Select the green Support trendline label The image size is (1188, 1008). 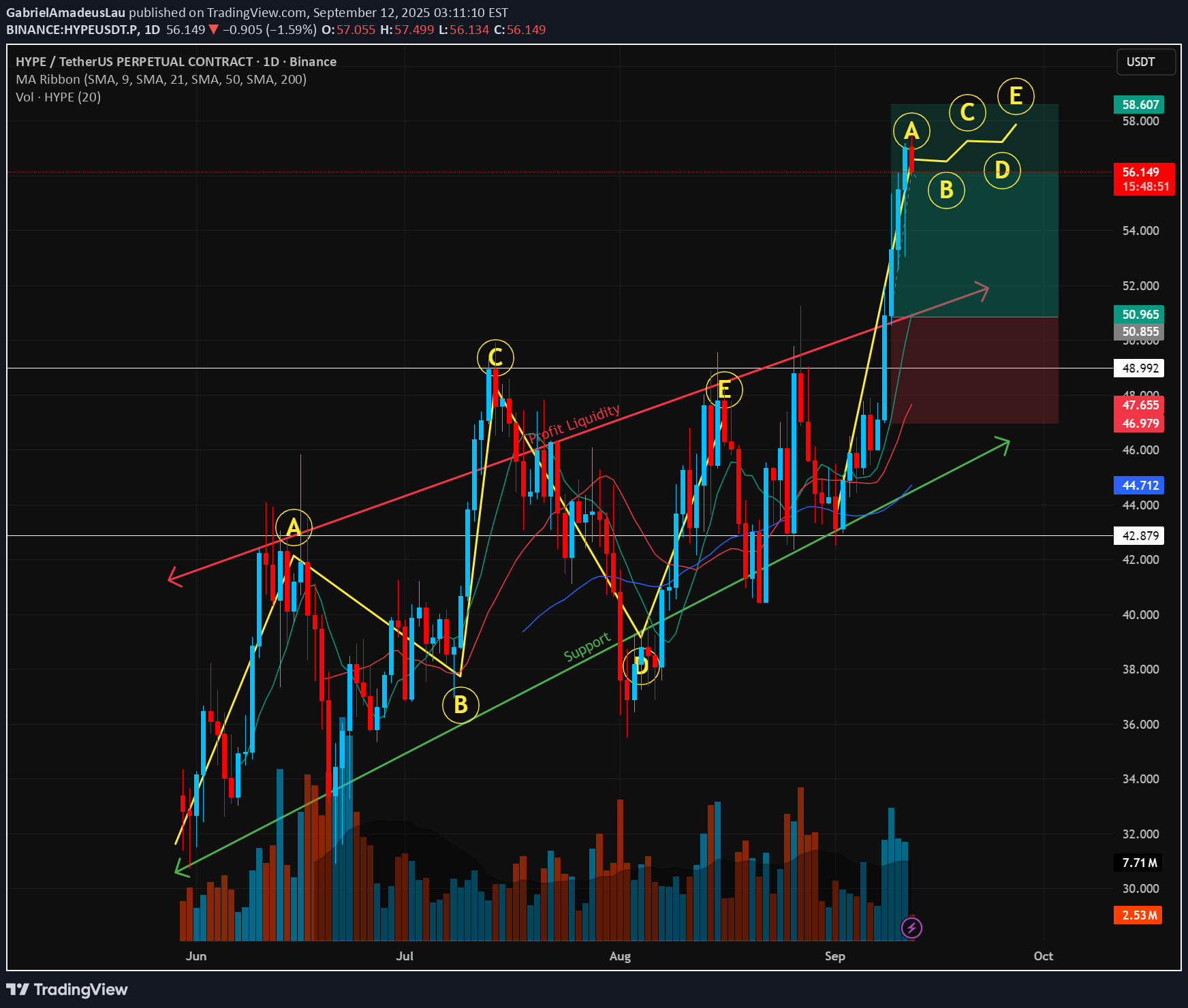coord(587,646)
